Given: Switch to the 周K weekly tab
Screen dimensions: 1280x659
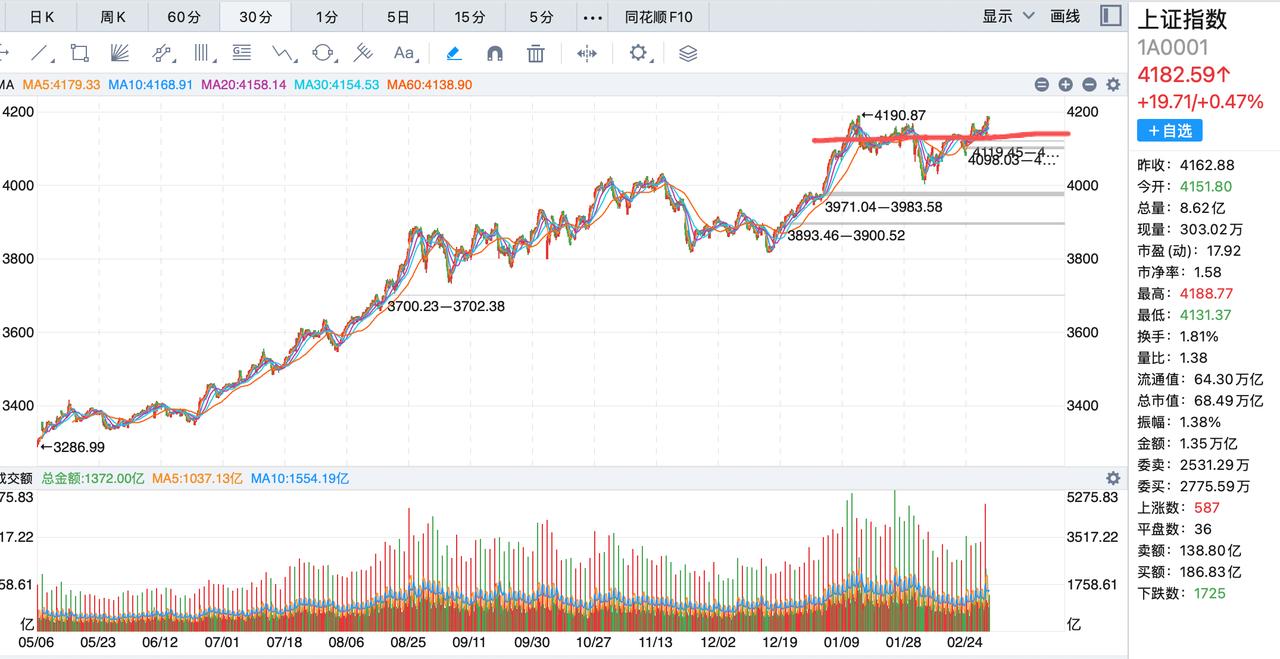Looking at the screenshot, I should tap(114, 16).
